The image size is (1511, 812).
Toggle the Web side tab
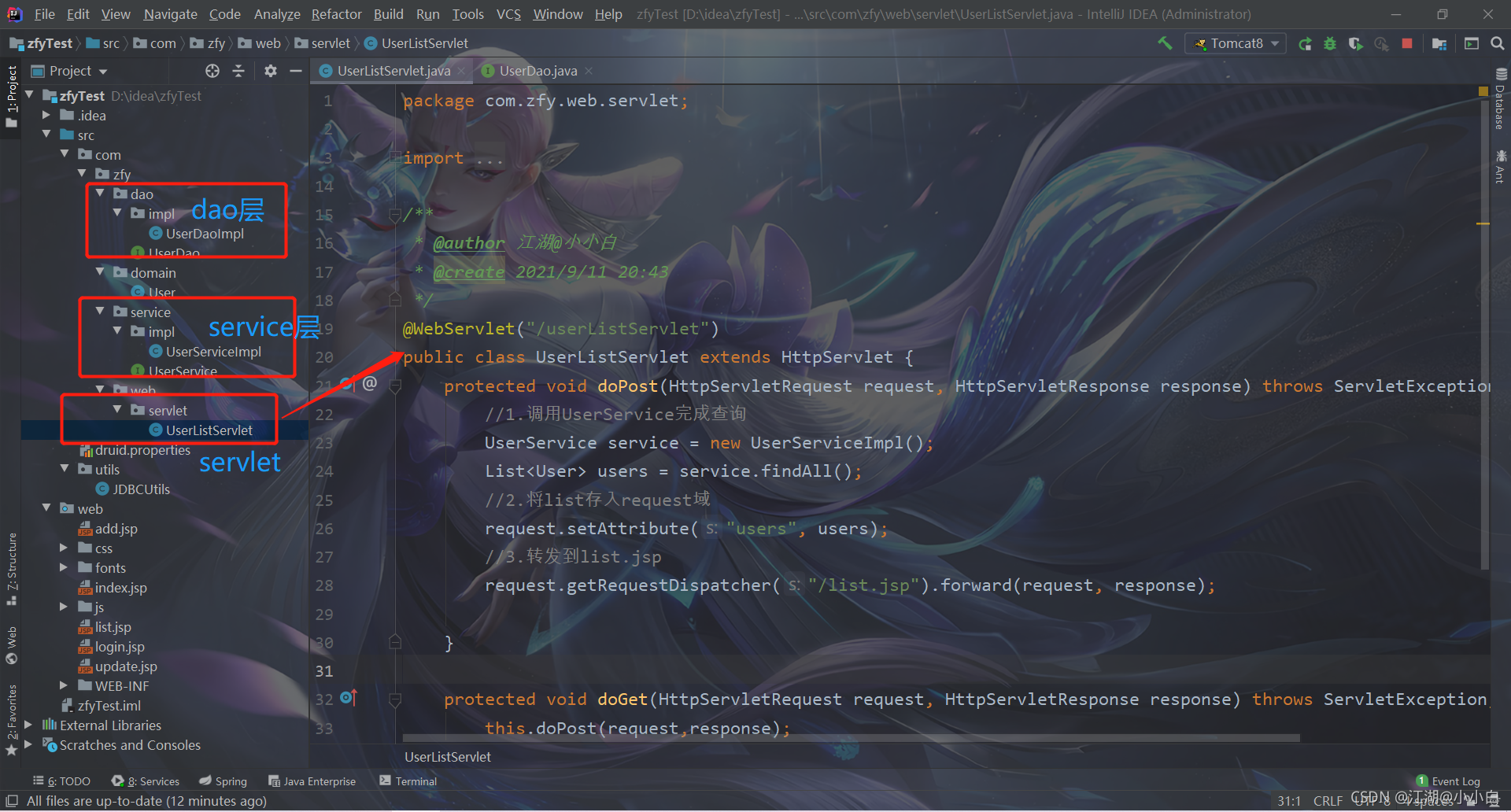click(11, 645)
